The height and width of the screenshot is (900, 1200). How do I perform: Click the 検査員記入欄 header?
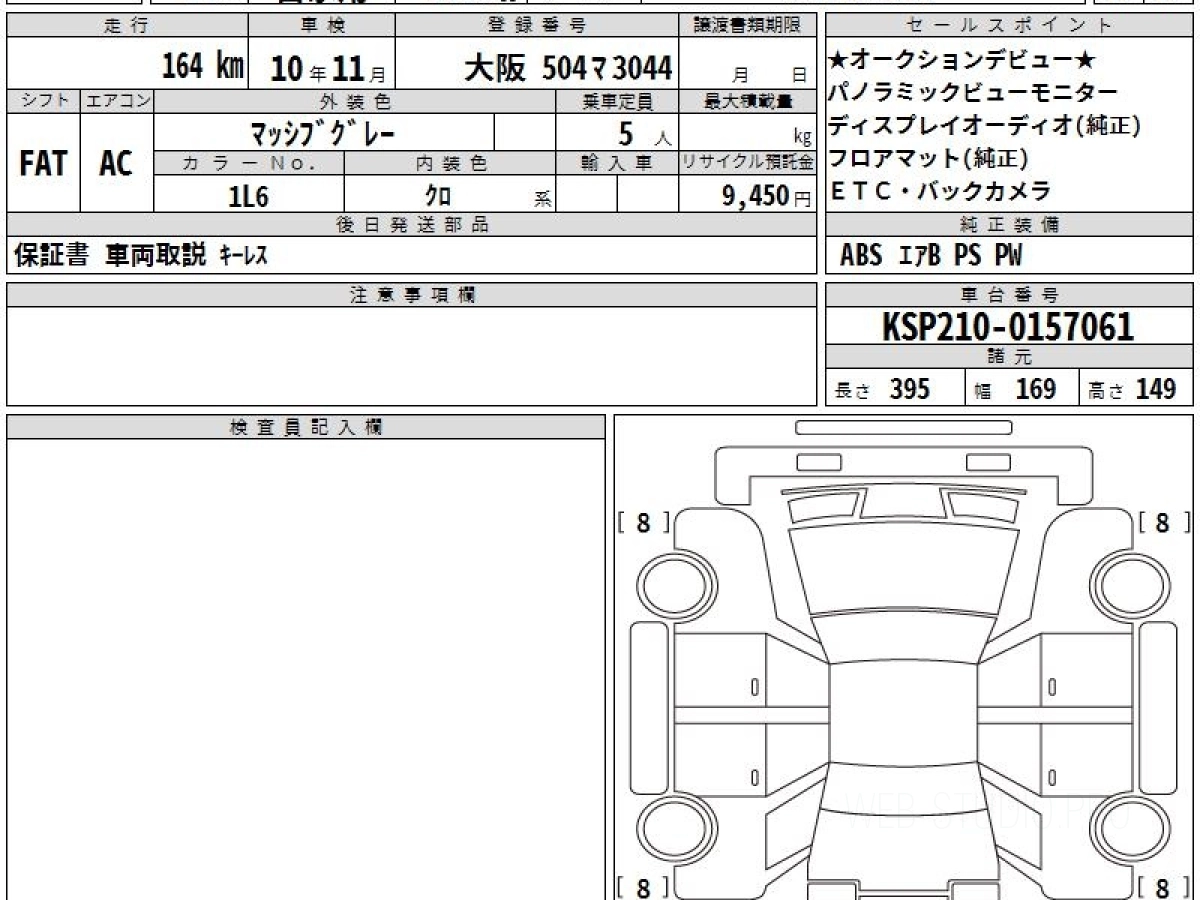click(x=306, y=428)
